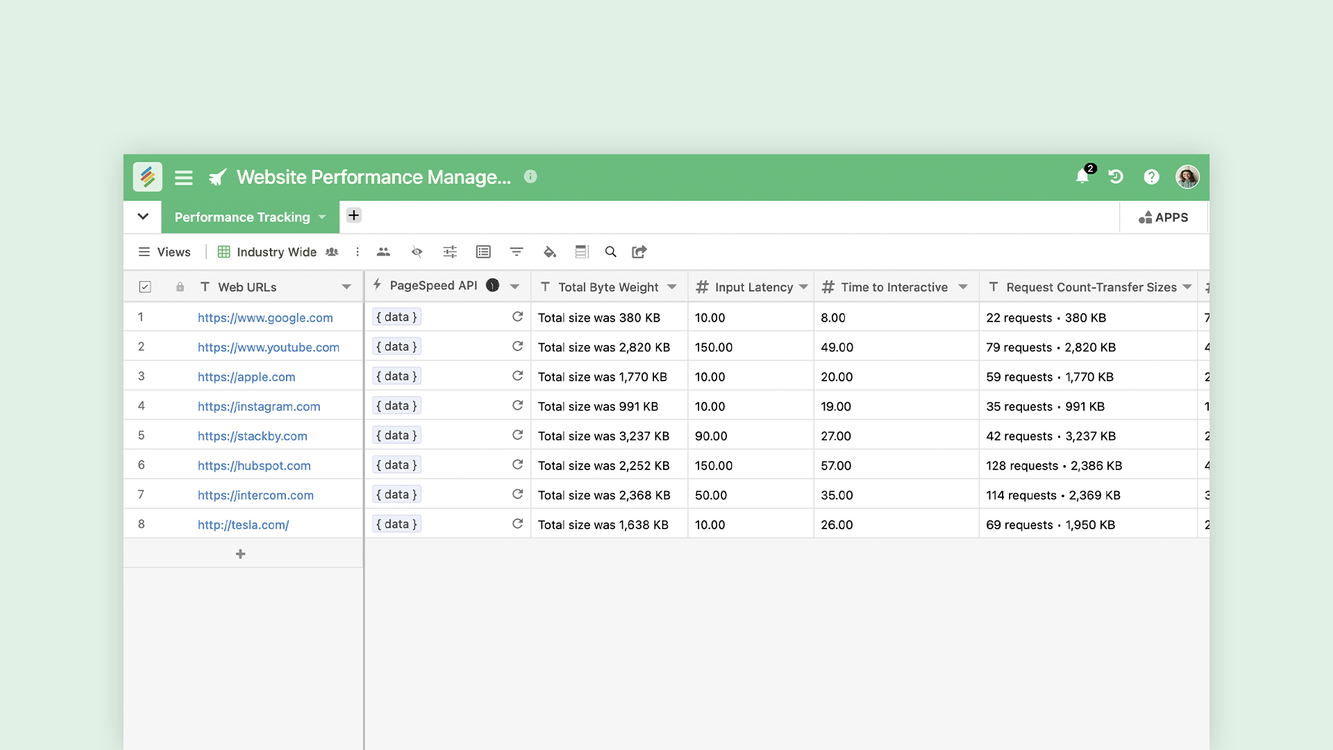Change row height icon
This screenshot has height=750, width=1333.
tap(581, 252)
